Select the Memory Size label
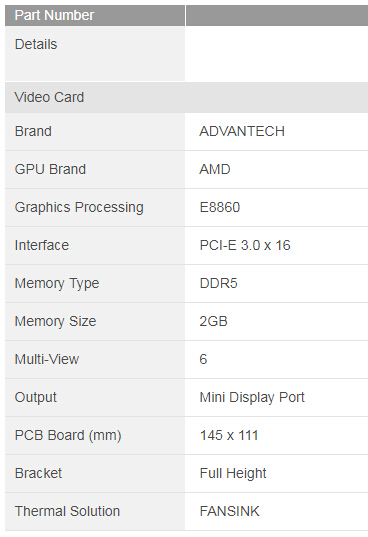The height and width of the screenshot is (537, 368). [55, 322]
